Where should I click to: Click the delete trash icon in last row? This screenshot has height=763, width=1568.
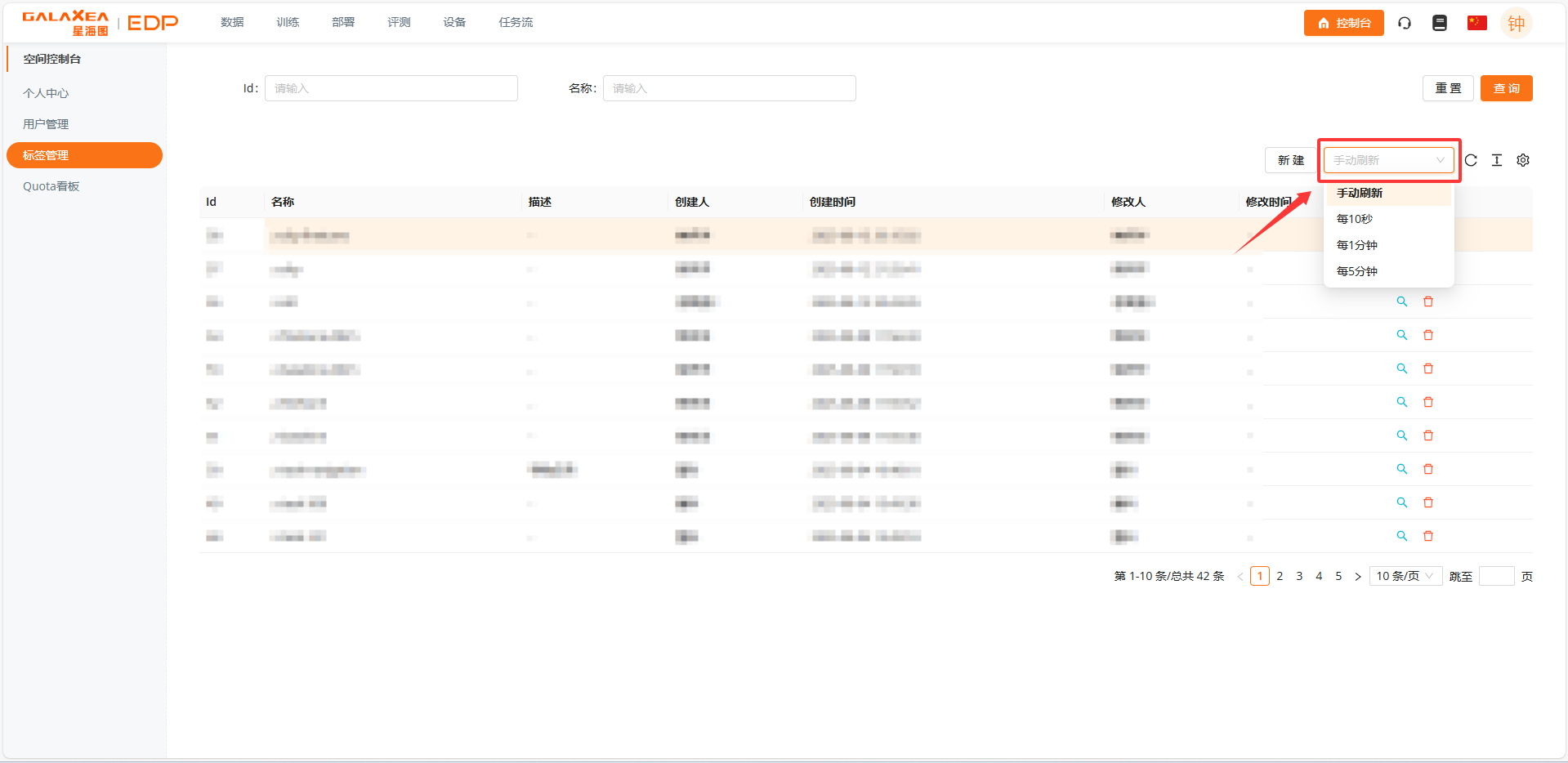(x=1428, y=536)
